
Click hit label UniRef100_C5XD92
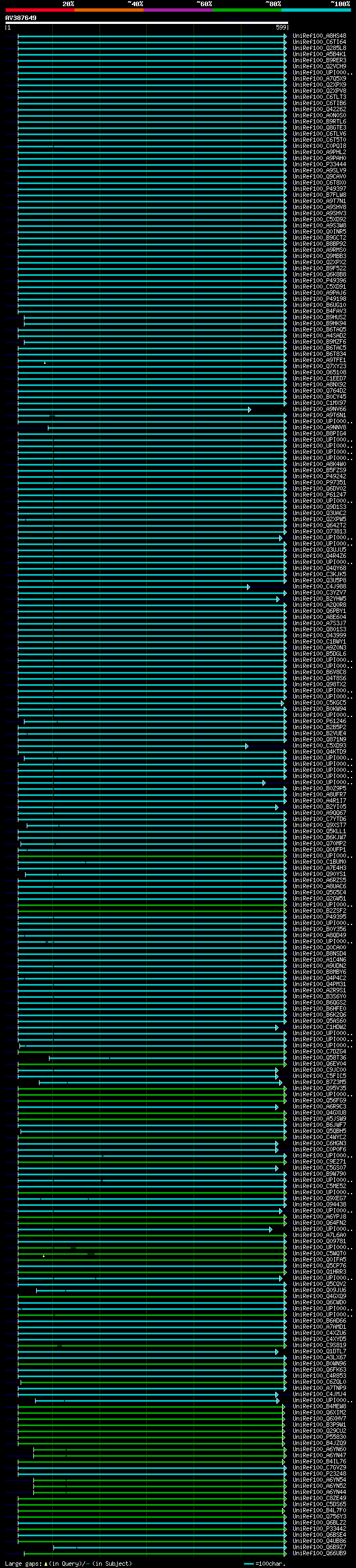(x=319, y=220)
